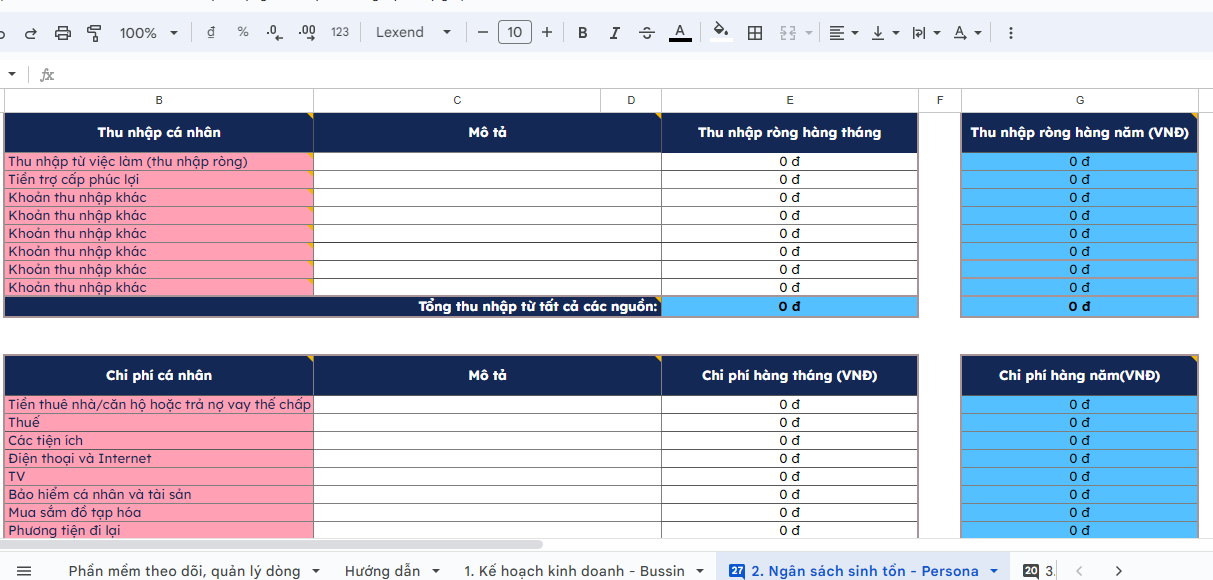1213x580 pixels.
Task: Open horizontal align dropdown
Action: pos(844,33)
